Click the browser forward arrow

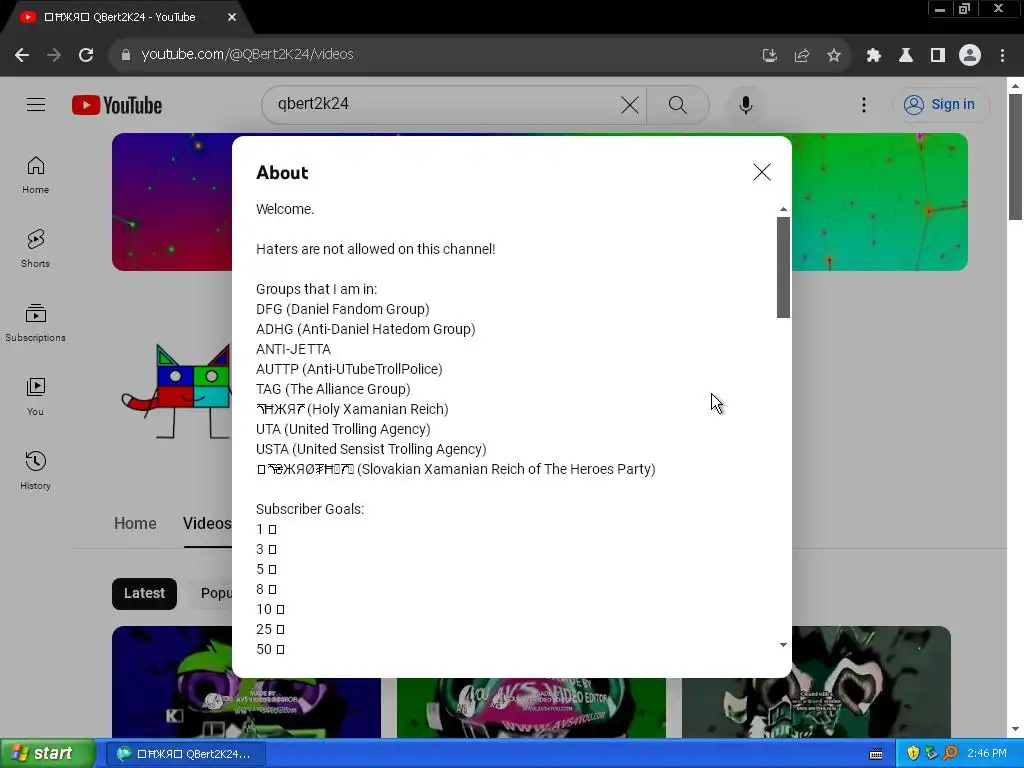click(x=54, y=55)
